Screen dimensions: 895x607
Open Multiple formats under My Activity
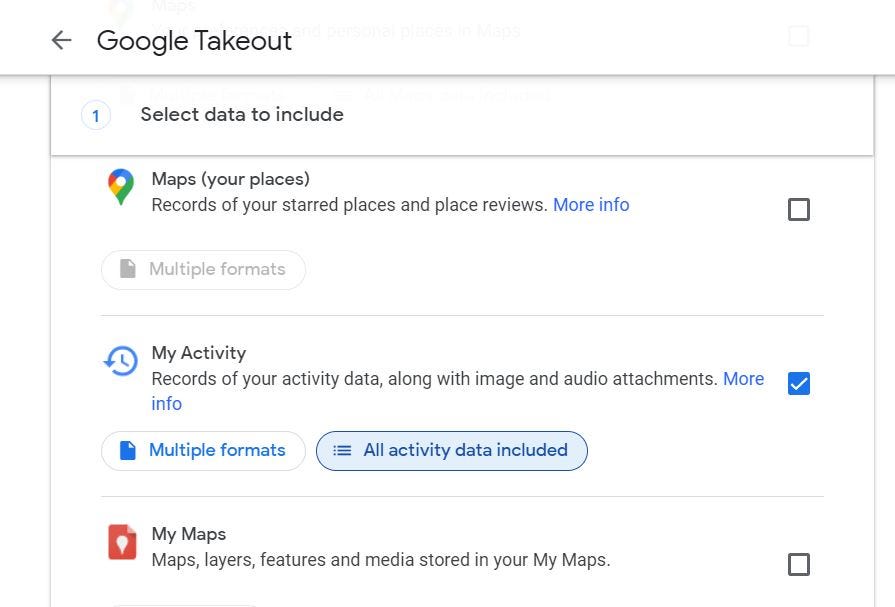[x=203, y=451]
